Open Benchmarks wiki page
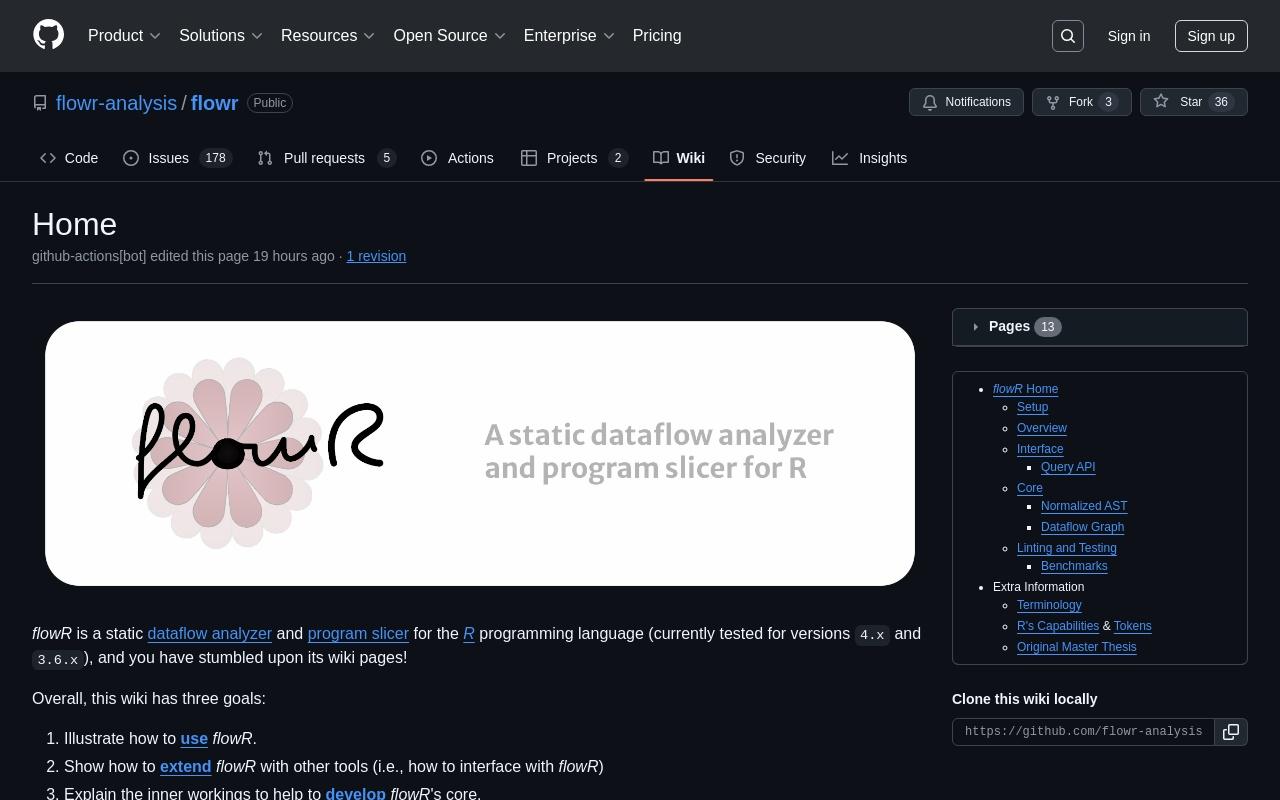 coord(1074,566)
